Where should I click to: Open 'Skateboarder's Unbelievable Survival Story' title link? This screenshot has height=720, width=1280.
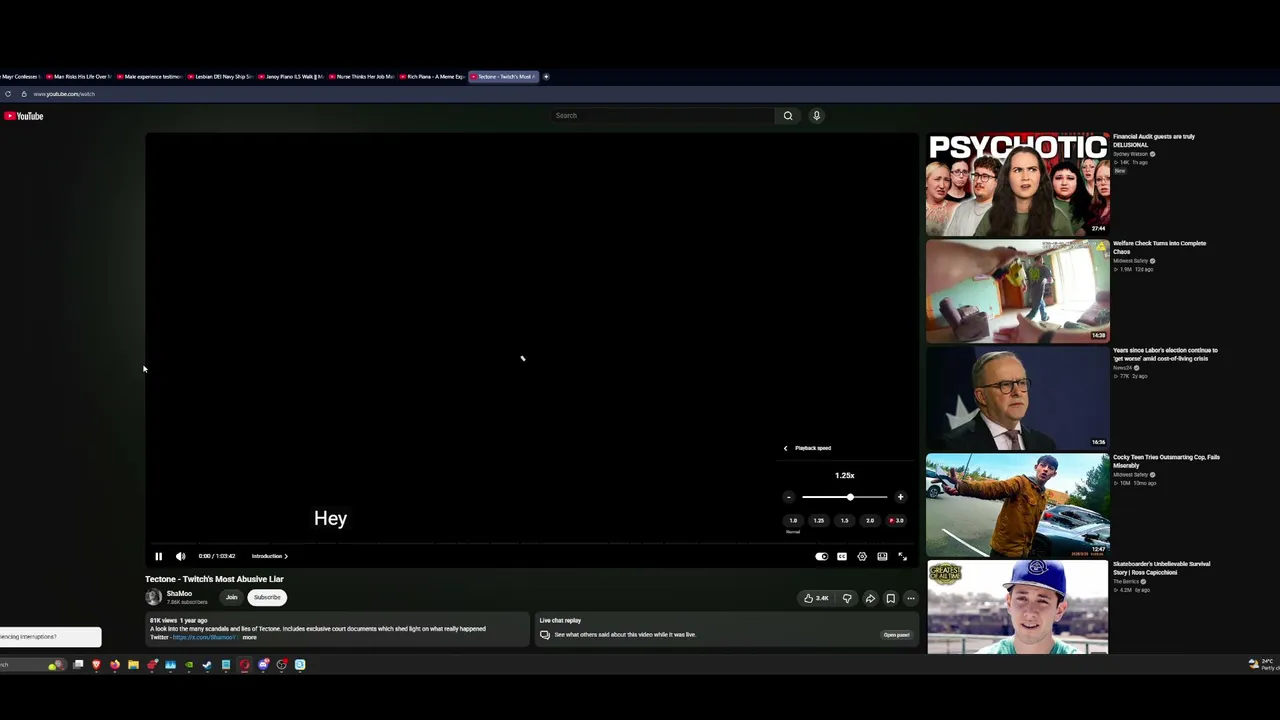coord(1162,568)
